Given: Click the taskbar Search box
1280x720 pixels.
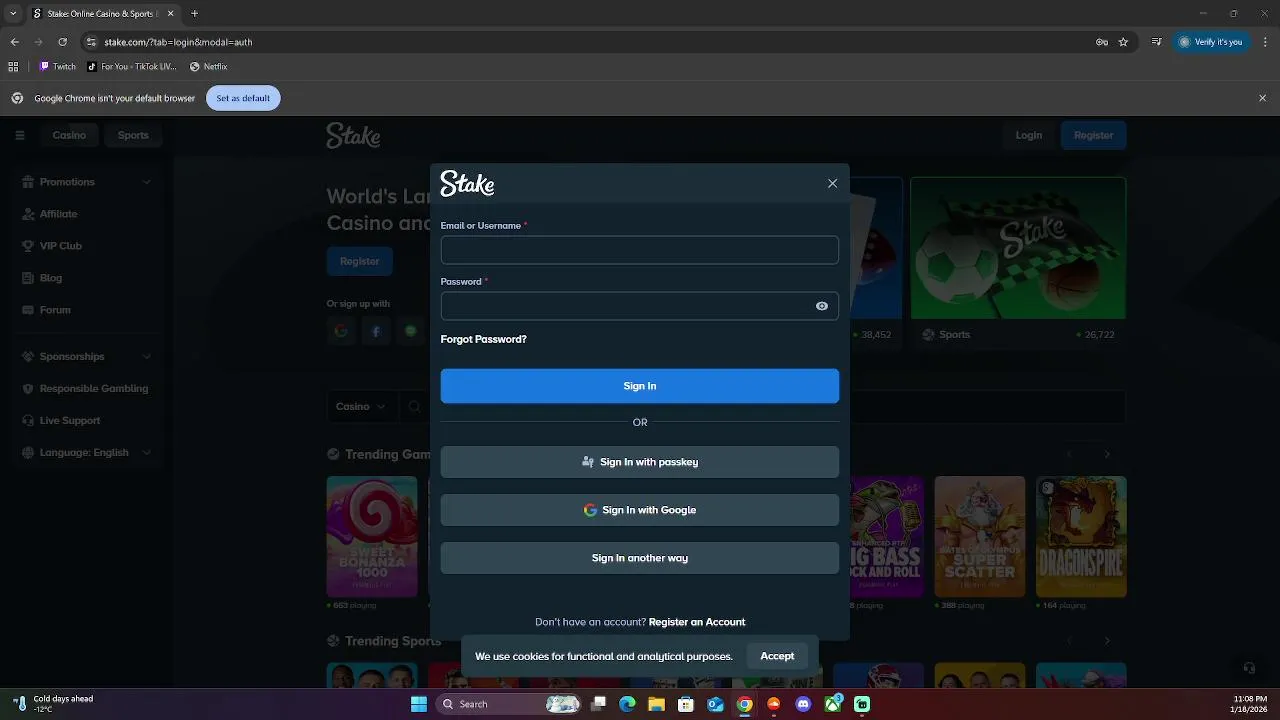Looking at the screenshot, I should tap(510, 704).
